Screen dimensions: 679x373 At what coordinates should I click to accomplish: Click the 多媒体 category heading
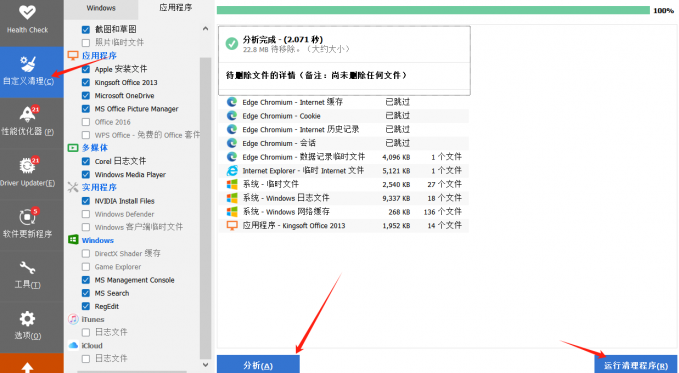point(95,148)
